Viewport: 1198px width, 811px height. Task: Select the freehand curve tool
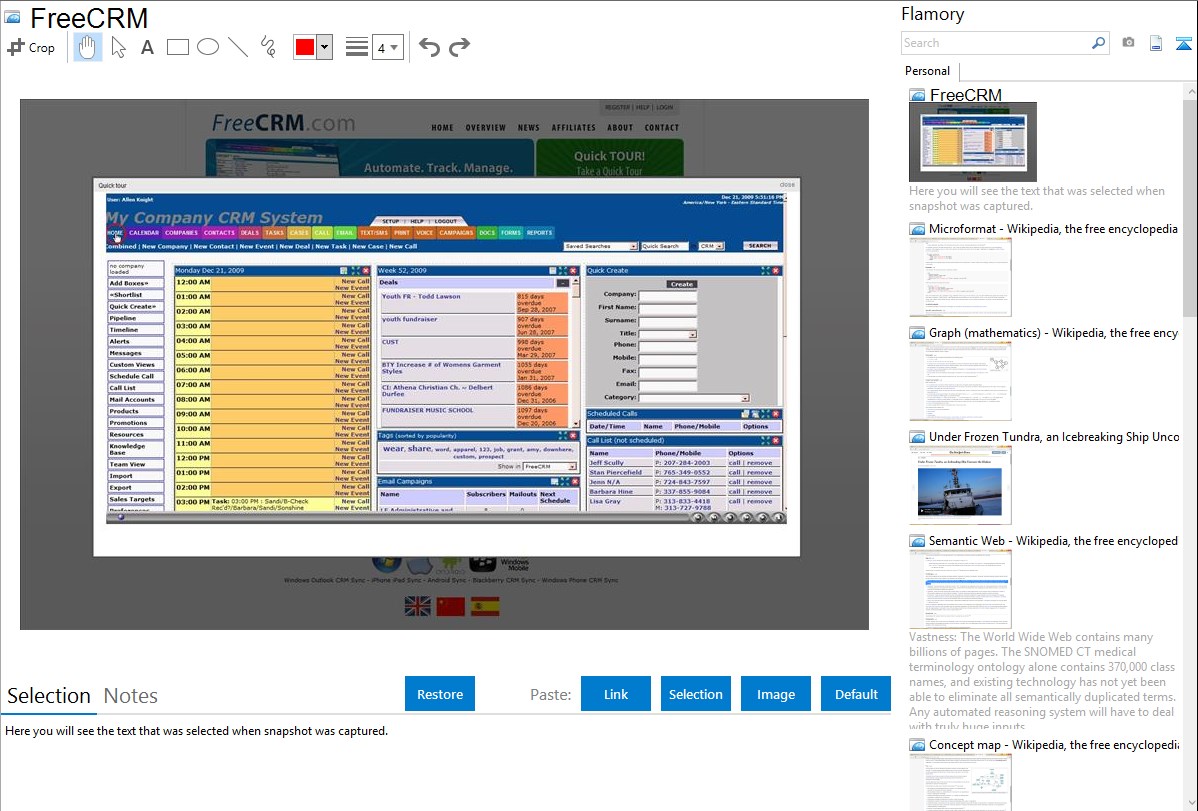(x=268, y=47)
